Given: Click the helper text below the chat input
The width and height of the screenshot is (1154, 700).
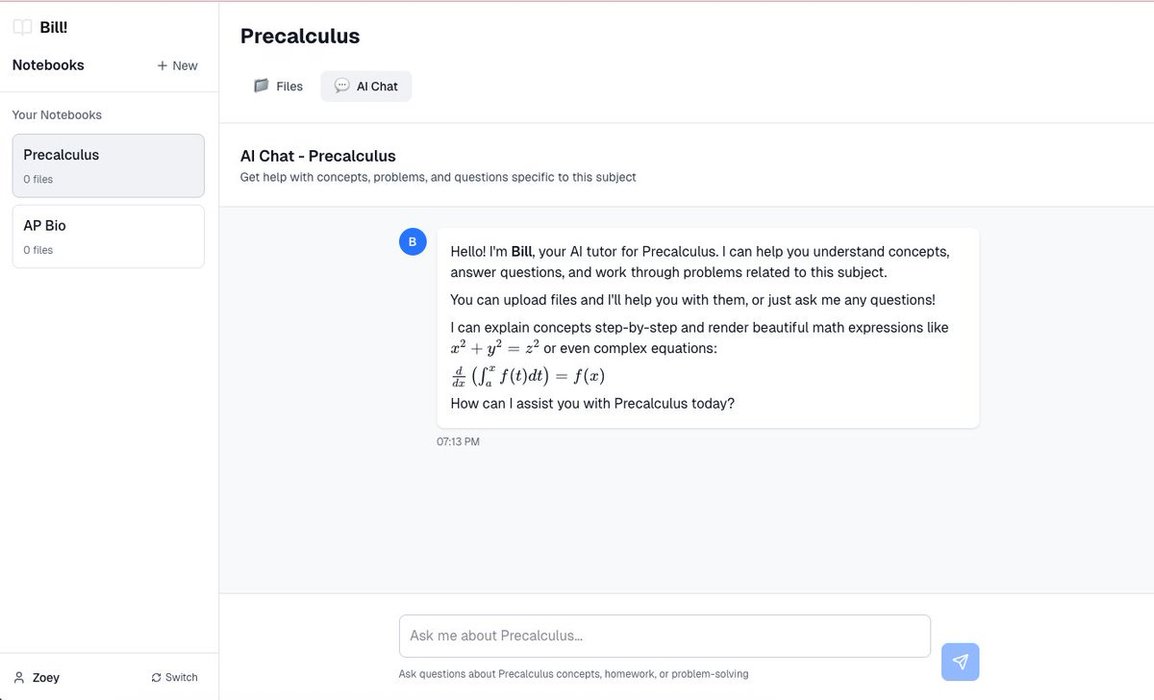Looking at the screenshot, I should point(573,674).
